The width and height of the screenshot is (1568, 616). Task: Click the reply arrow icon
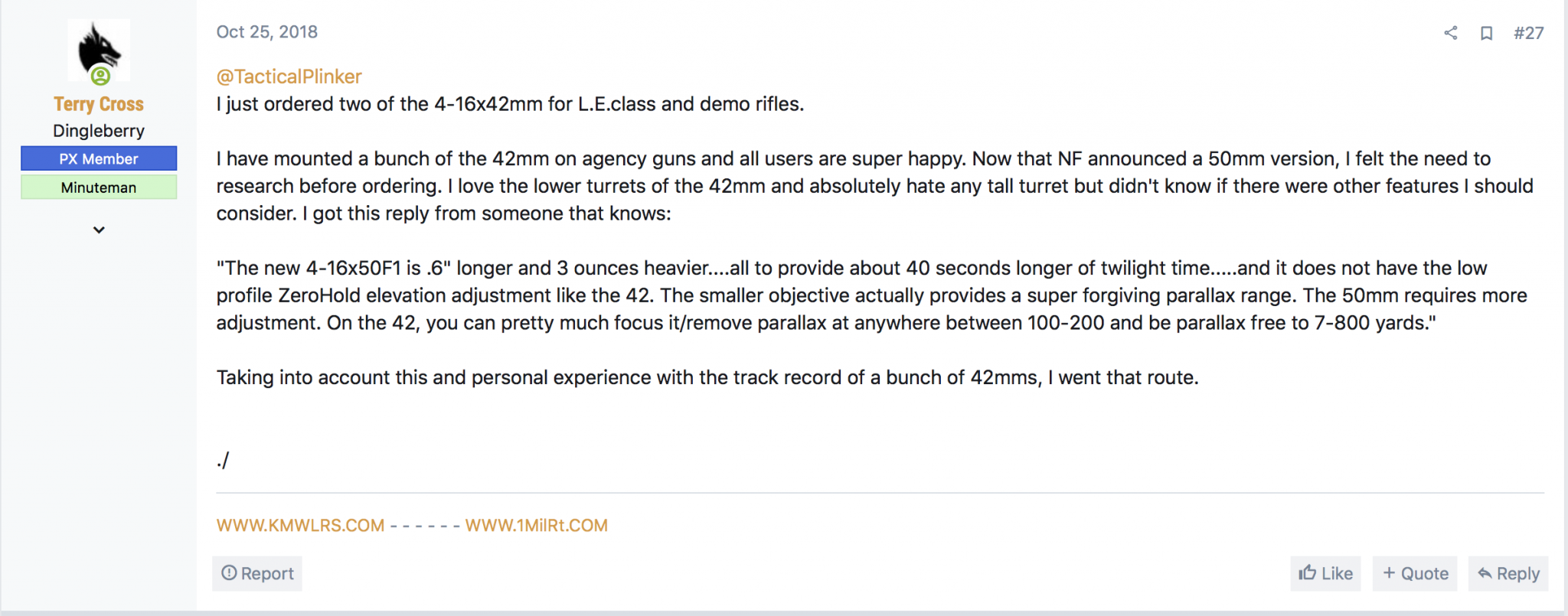(1485, 573)
